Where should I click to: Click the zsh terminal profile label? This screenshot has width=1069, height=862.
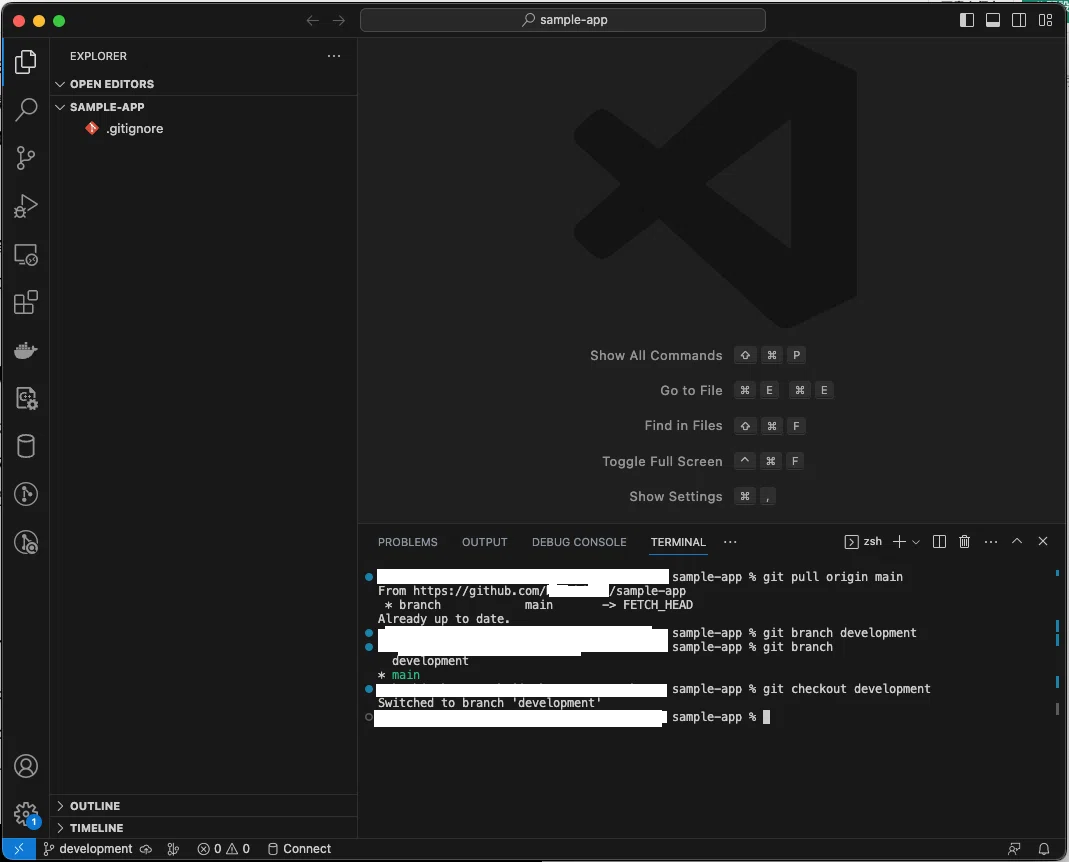click(x=863, y=541)
